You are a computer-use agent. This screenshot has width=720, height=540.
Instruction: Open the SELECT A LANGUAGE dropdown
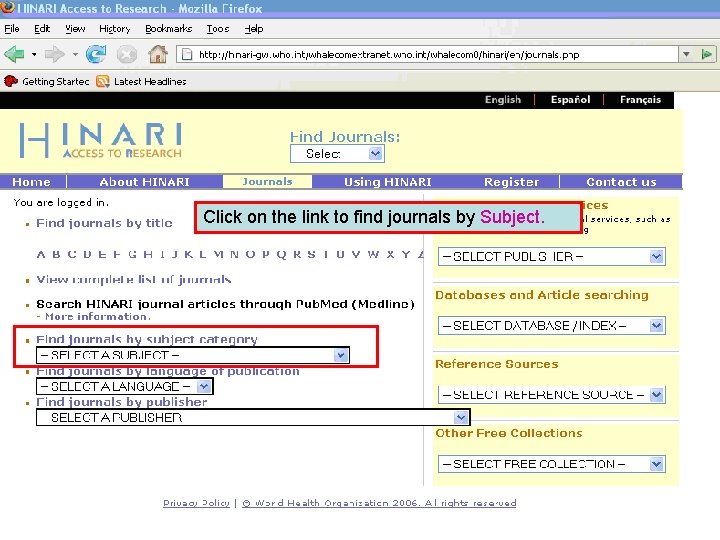click(124, 386)
